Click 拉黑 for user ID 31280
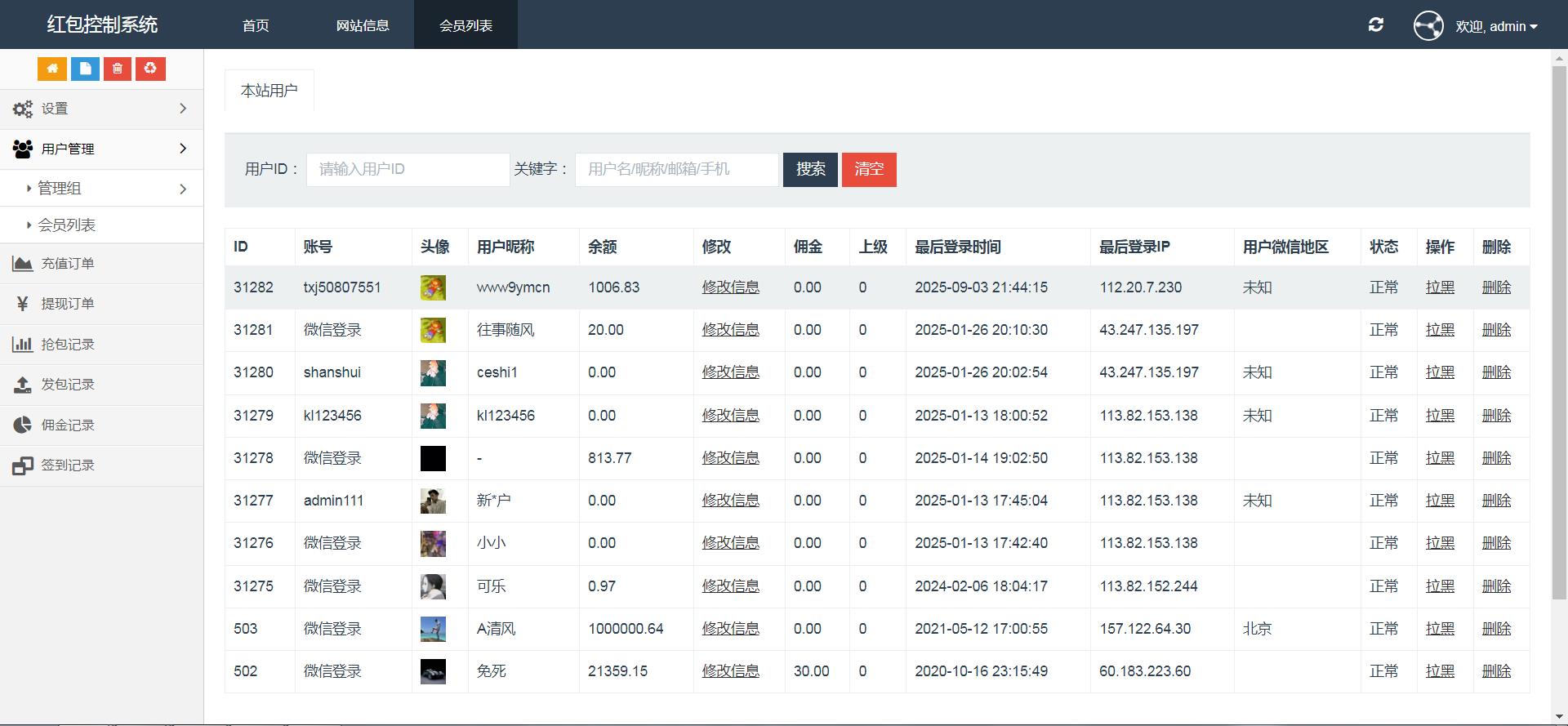 (x=1440, y=372)
